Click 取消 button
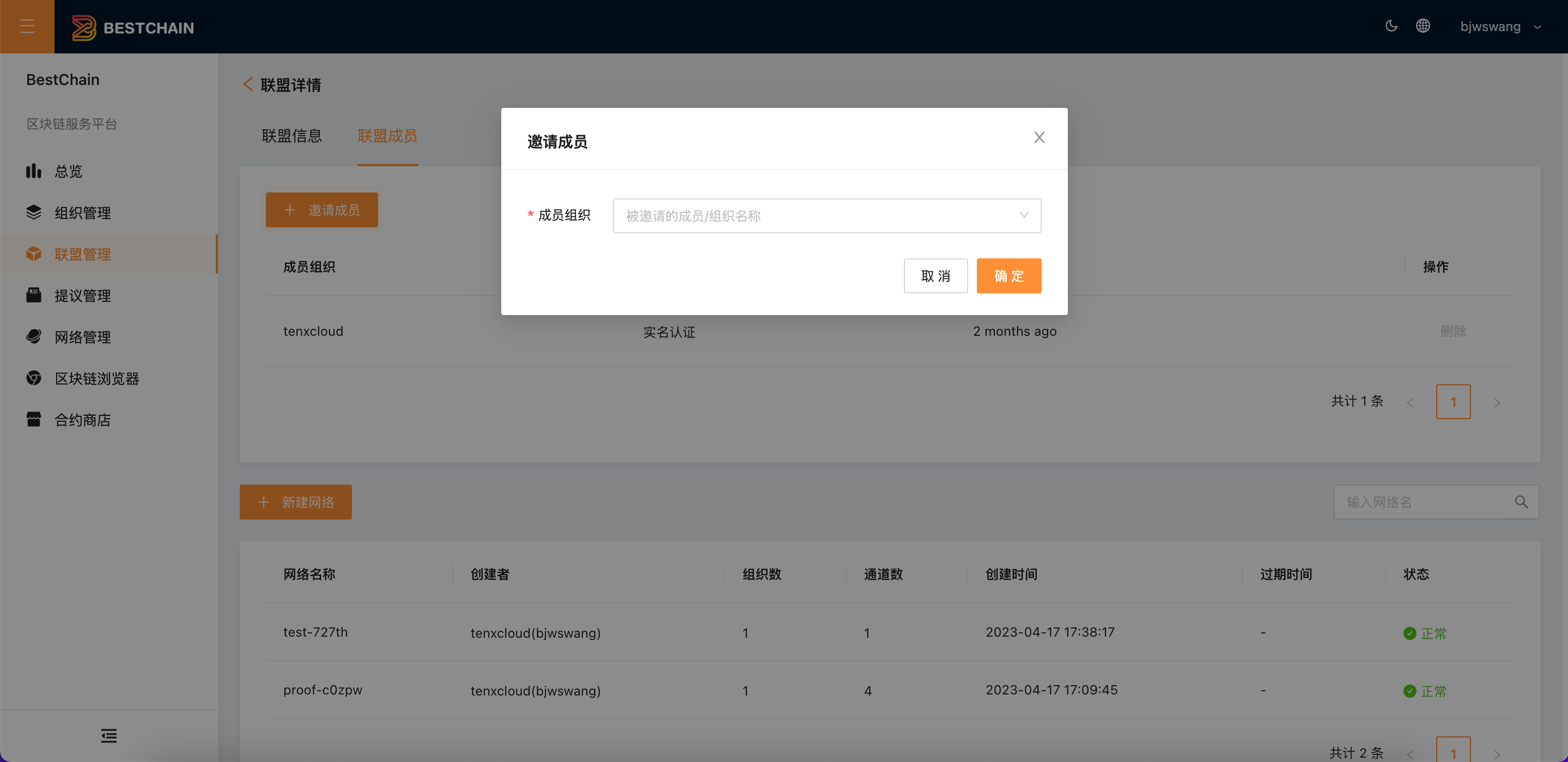Screen dimensions: 1568x762 [x=935, y=276]
